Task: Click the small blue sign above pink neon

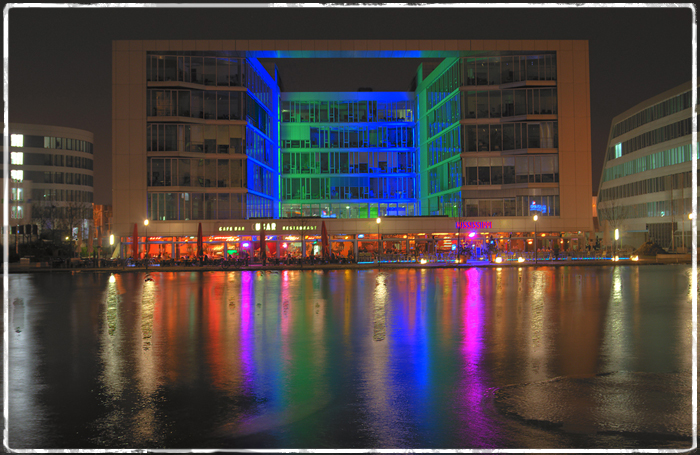Action: click(x=538, y=208)
